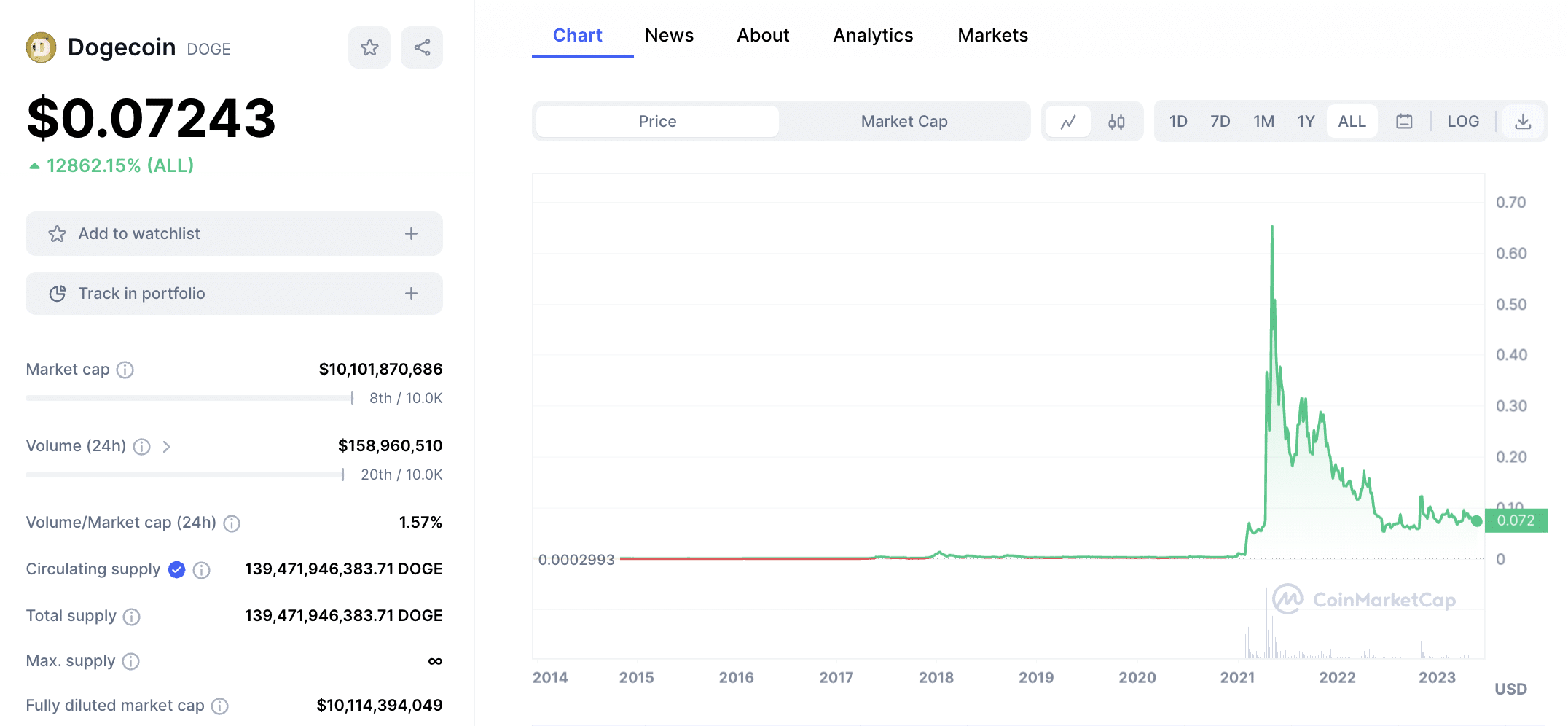The image size is (1568, 726).
Task: Select the 7D time range button
Action: [x=1220, y=122]
